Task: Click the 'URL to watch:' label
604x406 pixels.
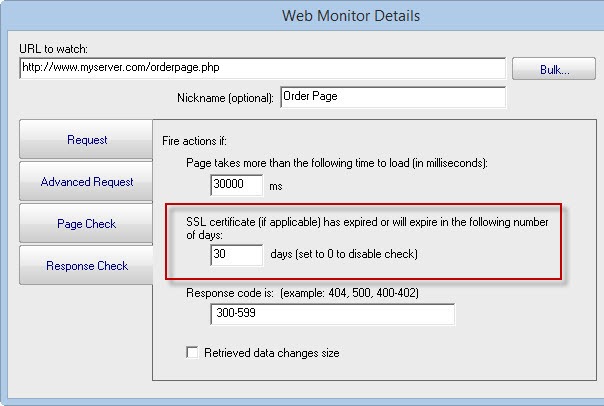Action: point(54,49)
